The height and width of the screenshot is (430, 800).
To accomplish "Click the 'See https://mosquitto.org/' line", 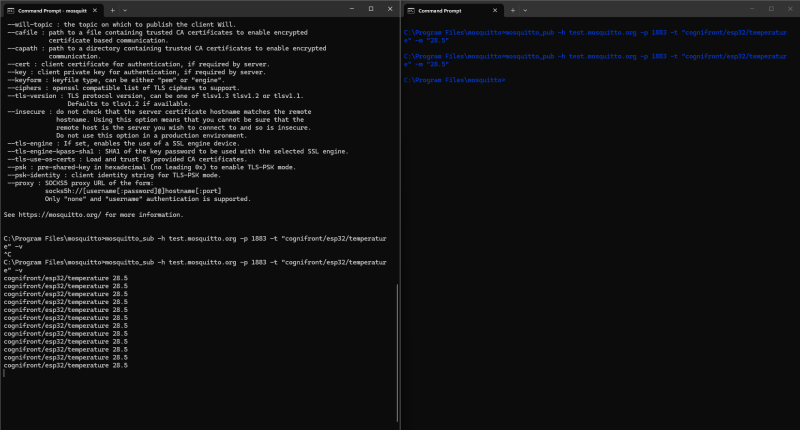I will tap(93, 215).
